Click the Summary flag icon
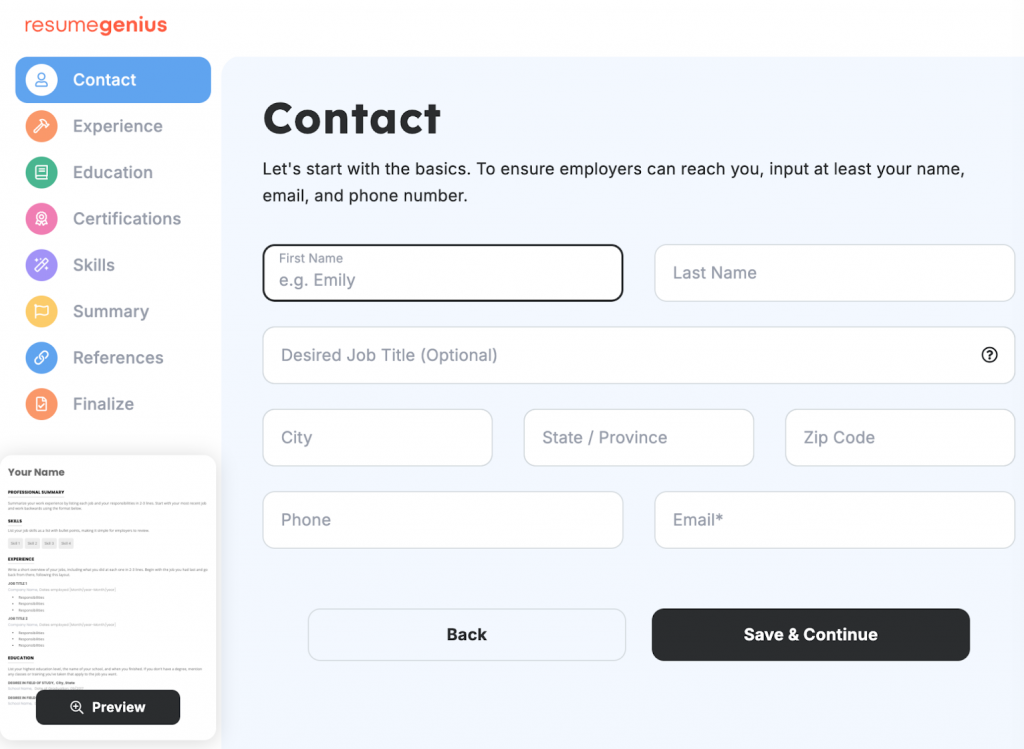1024x749 pixels. [x=41, y=311]
